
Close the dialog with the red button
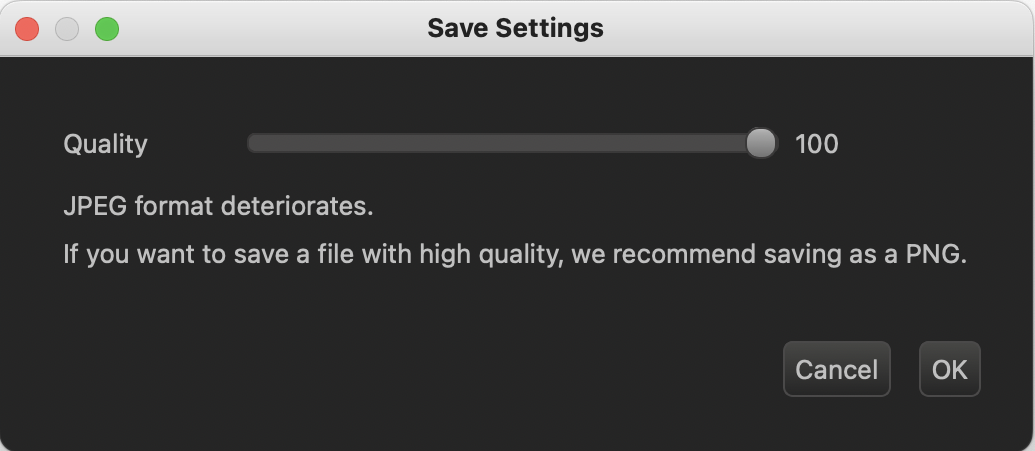[27, 29]
